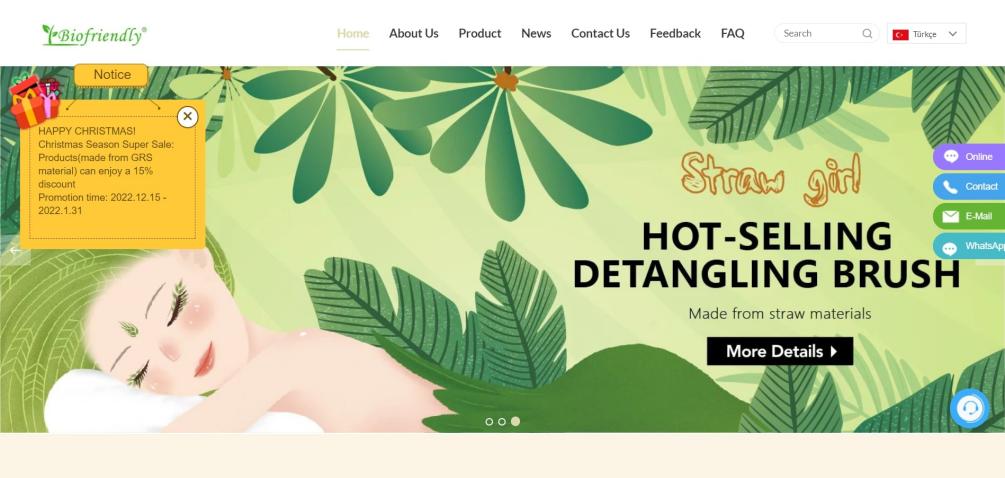Screen dimensions: 1005x478
Task: Open the About Us menu item
Action: click(413, 33)
